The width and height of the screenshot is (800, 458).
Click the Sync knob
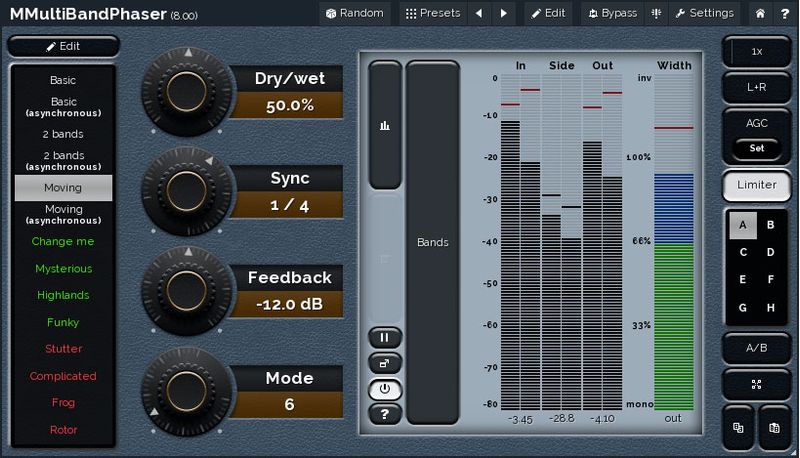[187, 191]
